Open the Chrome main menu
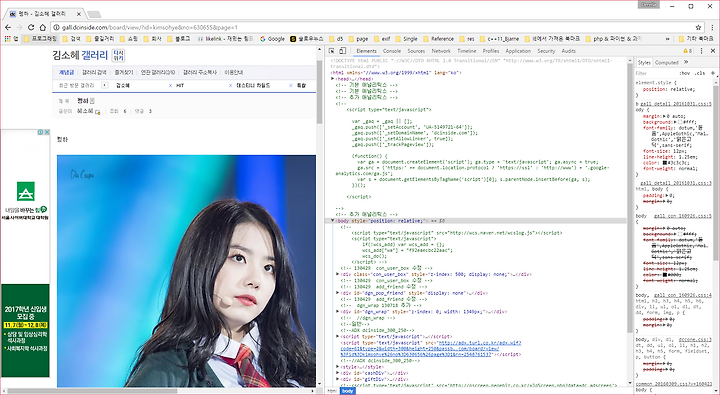The height and width of the screenshot is (395, 720). click(712, 27)
